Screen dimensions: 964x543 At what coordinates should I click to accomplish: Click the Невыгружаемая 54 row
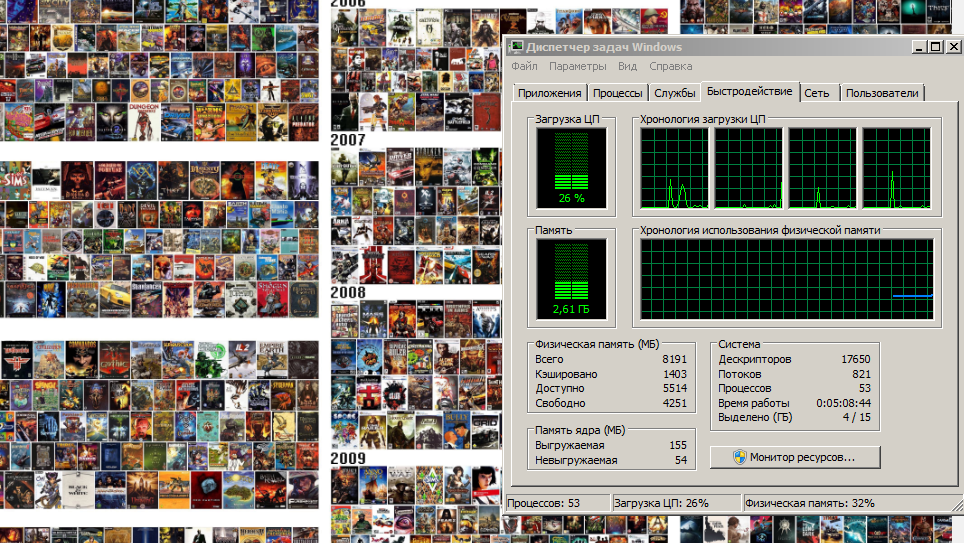(x=610, y=460)
